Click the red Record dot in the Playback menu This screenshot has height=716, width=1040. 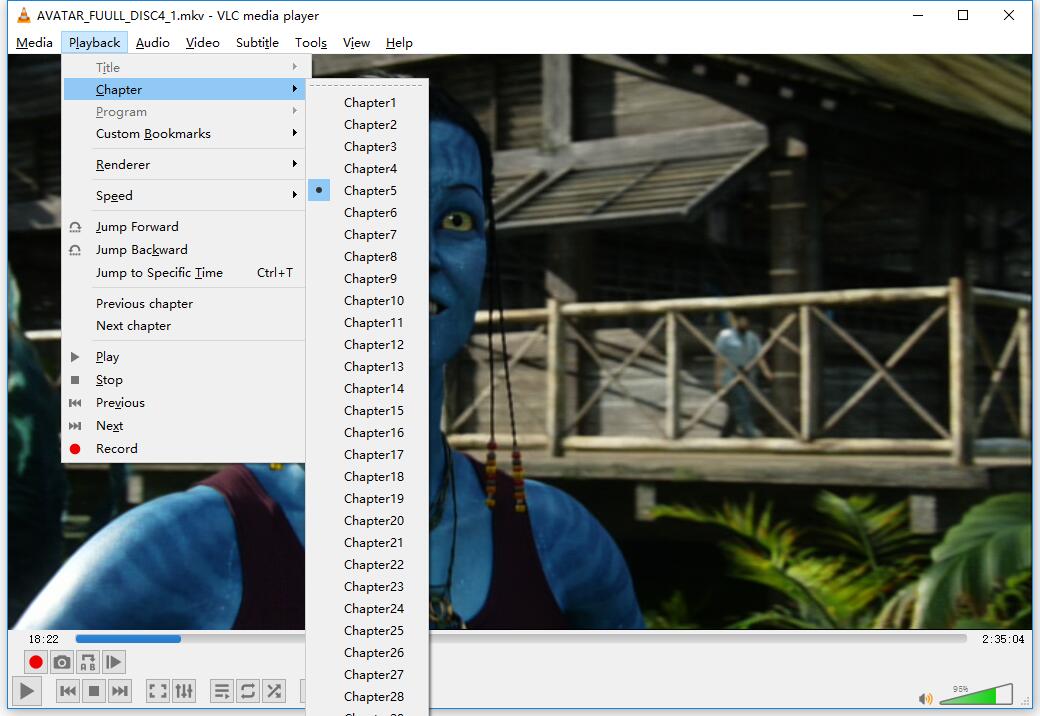click(x=75, y=449)
